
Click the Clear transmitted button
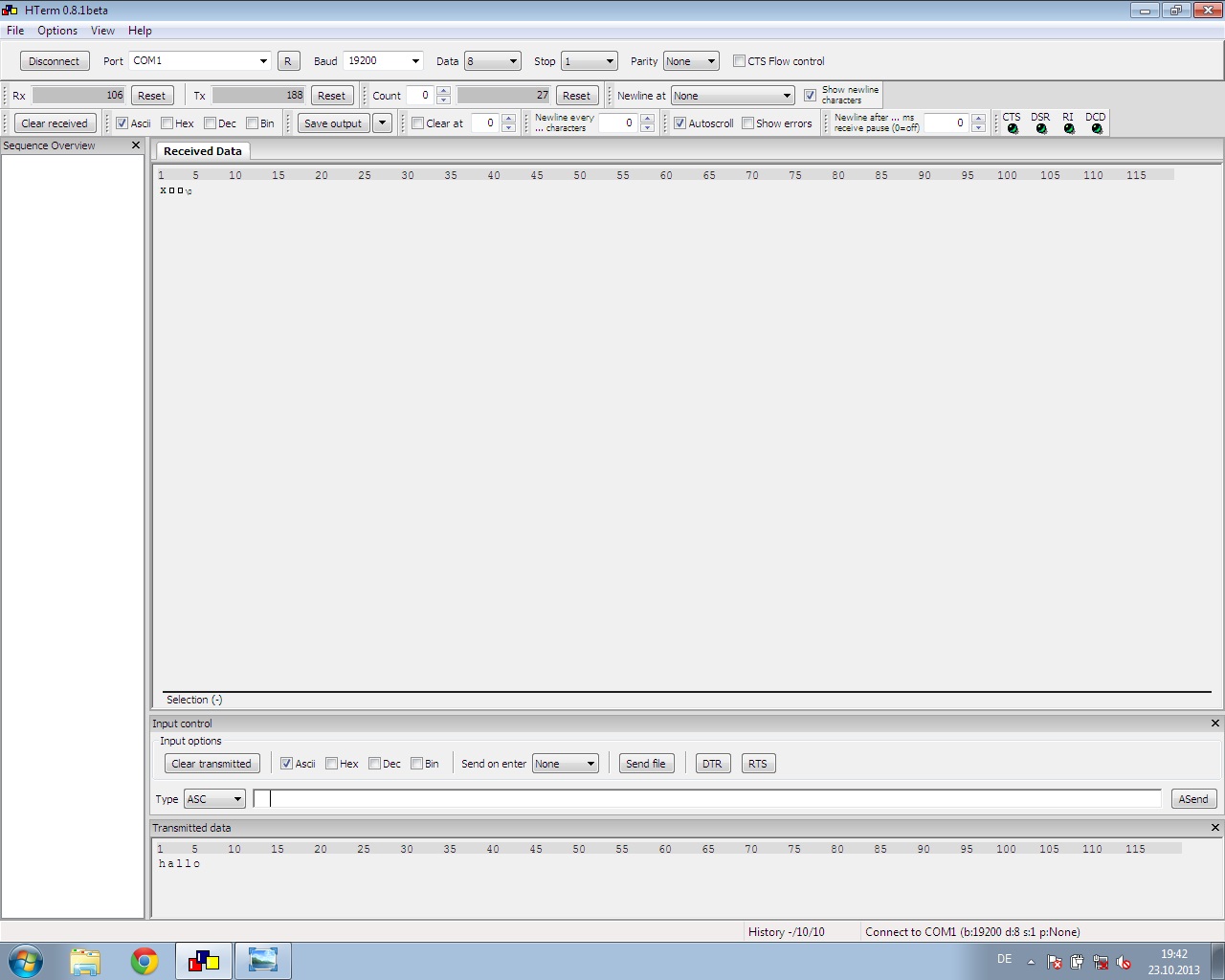(212, 764)
